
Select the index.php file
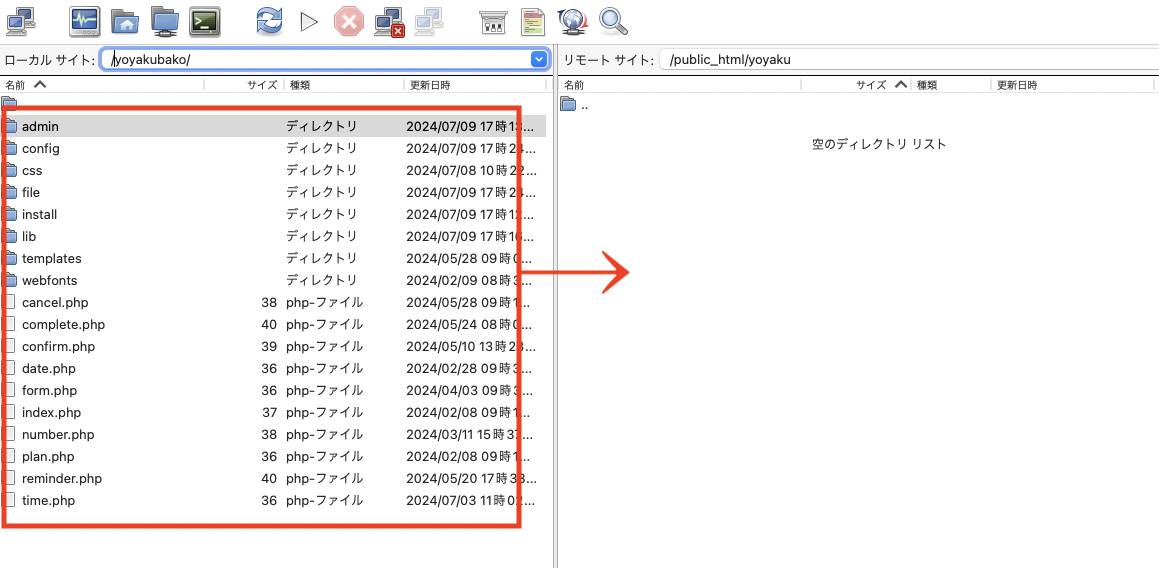(273, 413)
